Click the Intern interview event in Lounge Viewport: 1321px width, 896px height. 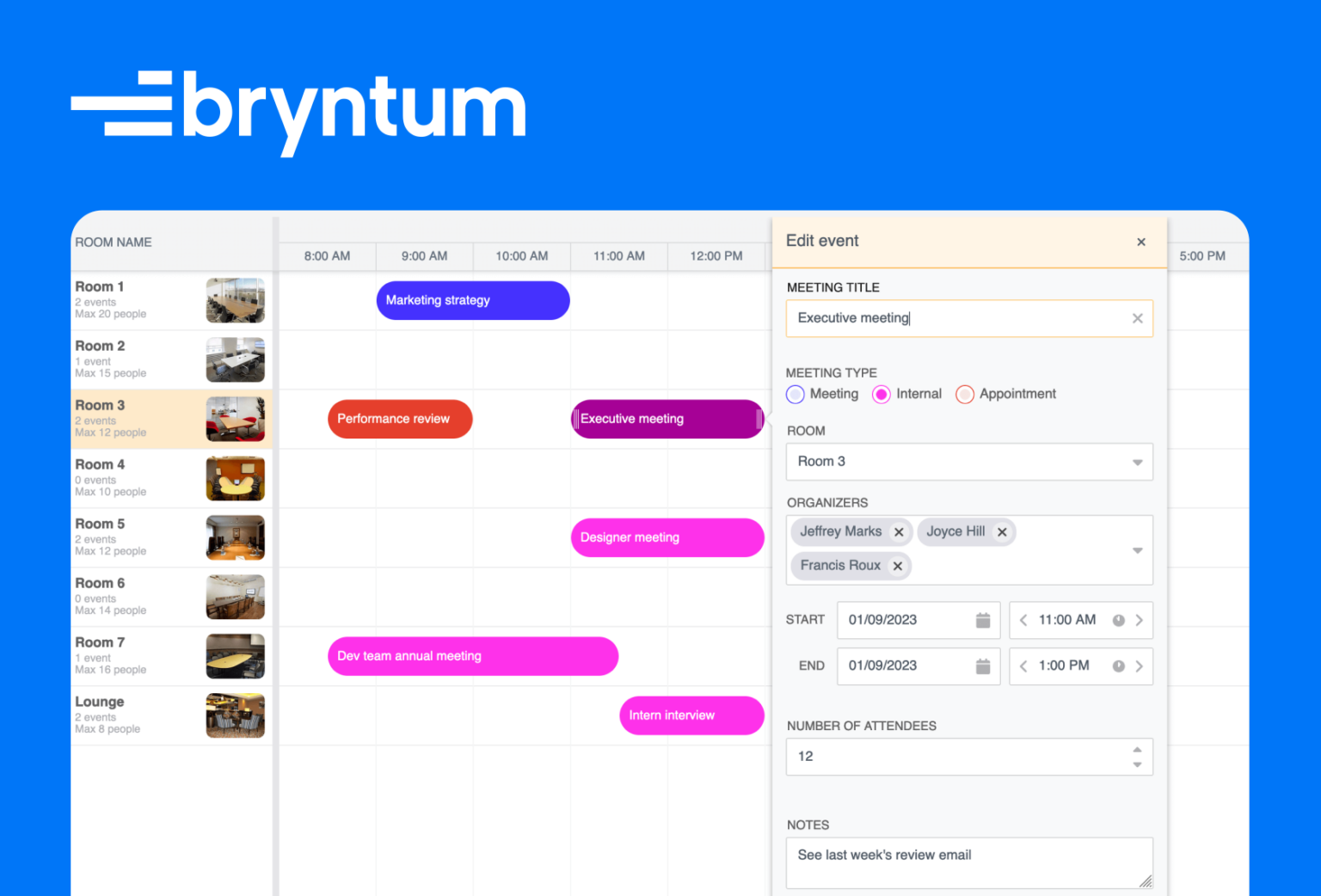coord(691,715)
